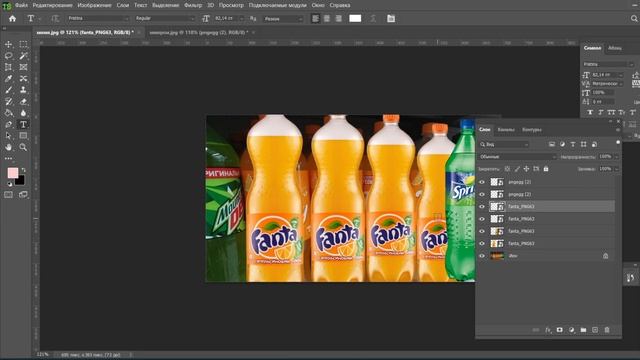Select the Eraser tool
Viewport: 640px width, 360px height.
click(23, 101)
